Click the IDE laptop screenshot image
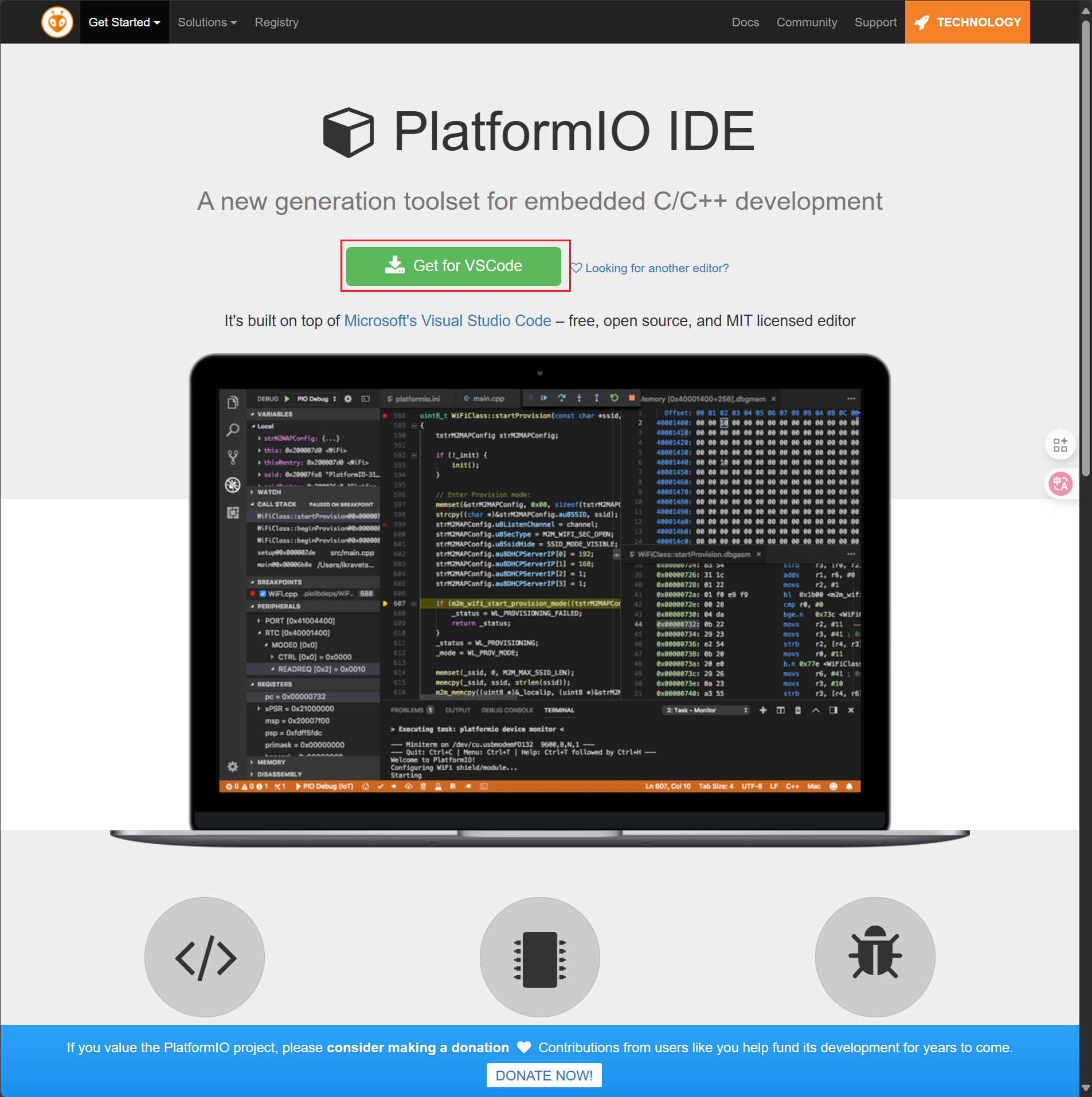Viewport: 1092px width, 1097px height. click(x=539, y=590)
